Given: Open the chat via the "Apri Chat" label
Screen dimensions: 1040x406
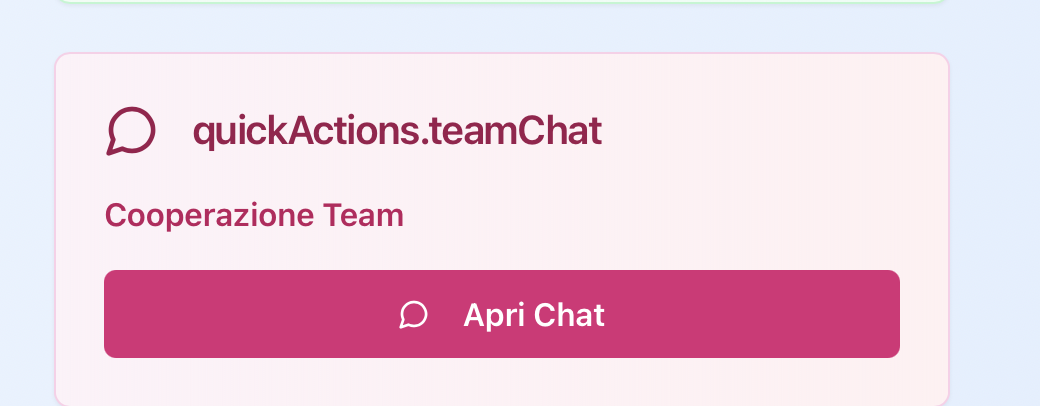Looking at the screenshot, I should click(x=534, y=315).
